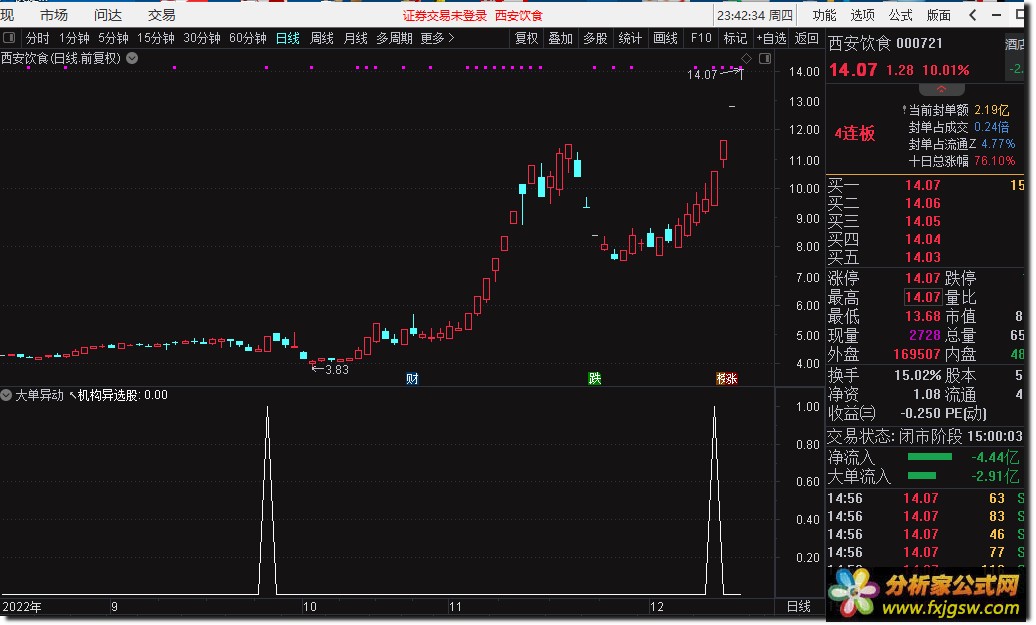Switch to 周线 weekly chart
Screen dimensions: 1036x625
[322, 38]
